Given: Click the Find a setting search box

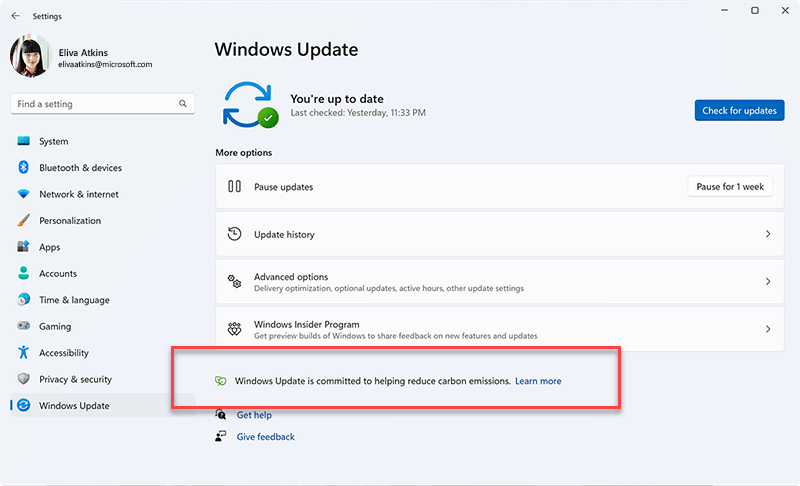Looking at the screenshot, I should [103, 104].
